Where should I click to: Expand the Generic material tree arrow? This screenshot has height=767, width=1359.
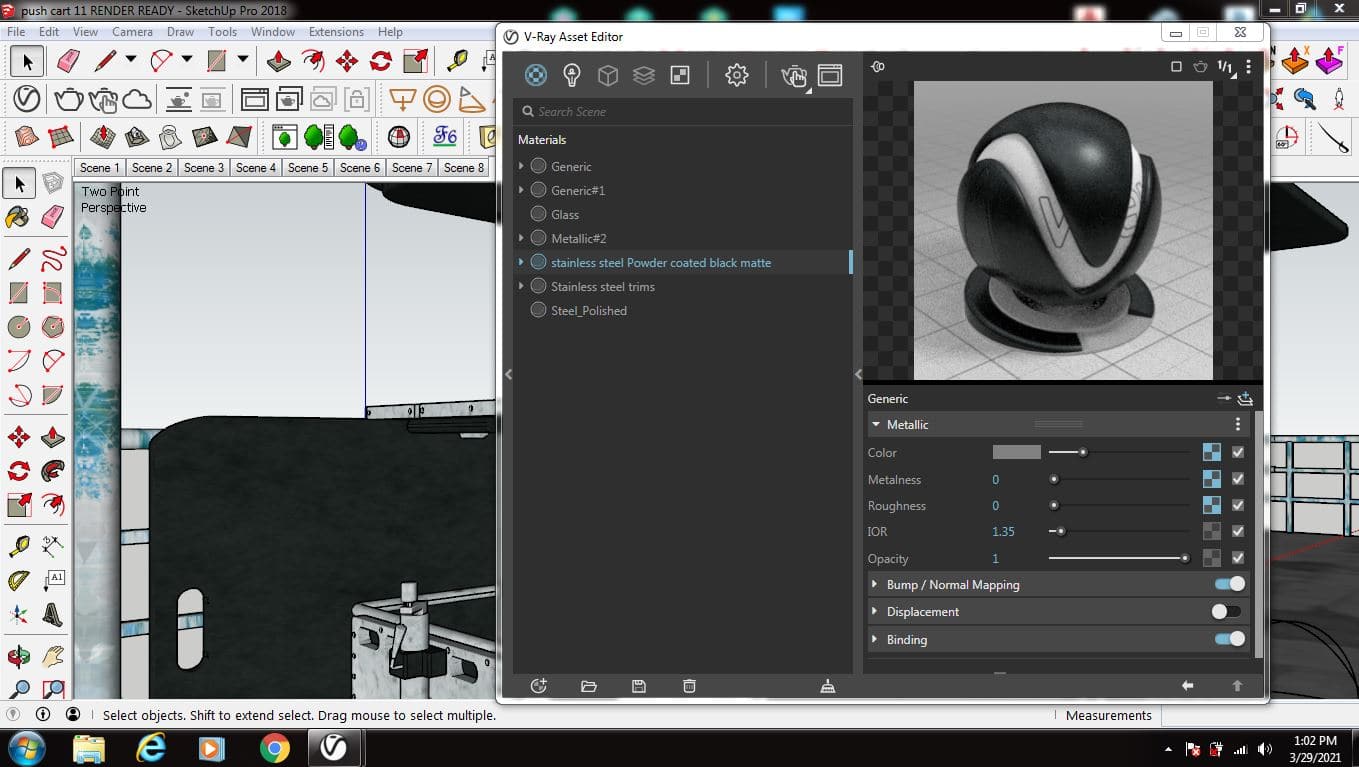coord(521,166)
